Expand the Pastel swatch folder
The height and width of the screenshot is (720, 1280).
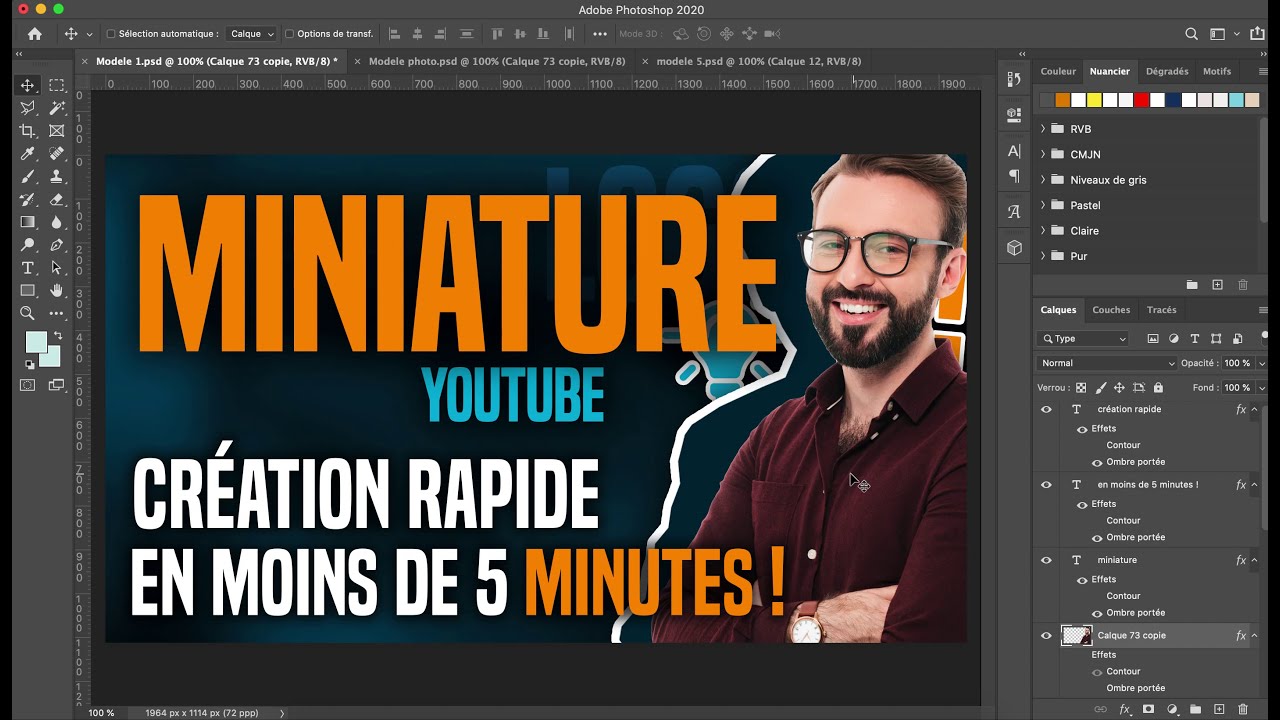[x=1042, y=205]
